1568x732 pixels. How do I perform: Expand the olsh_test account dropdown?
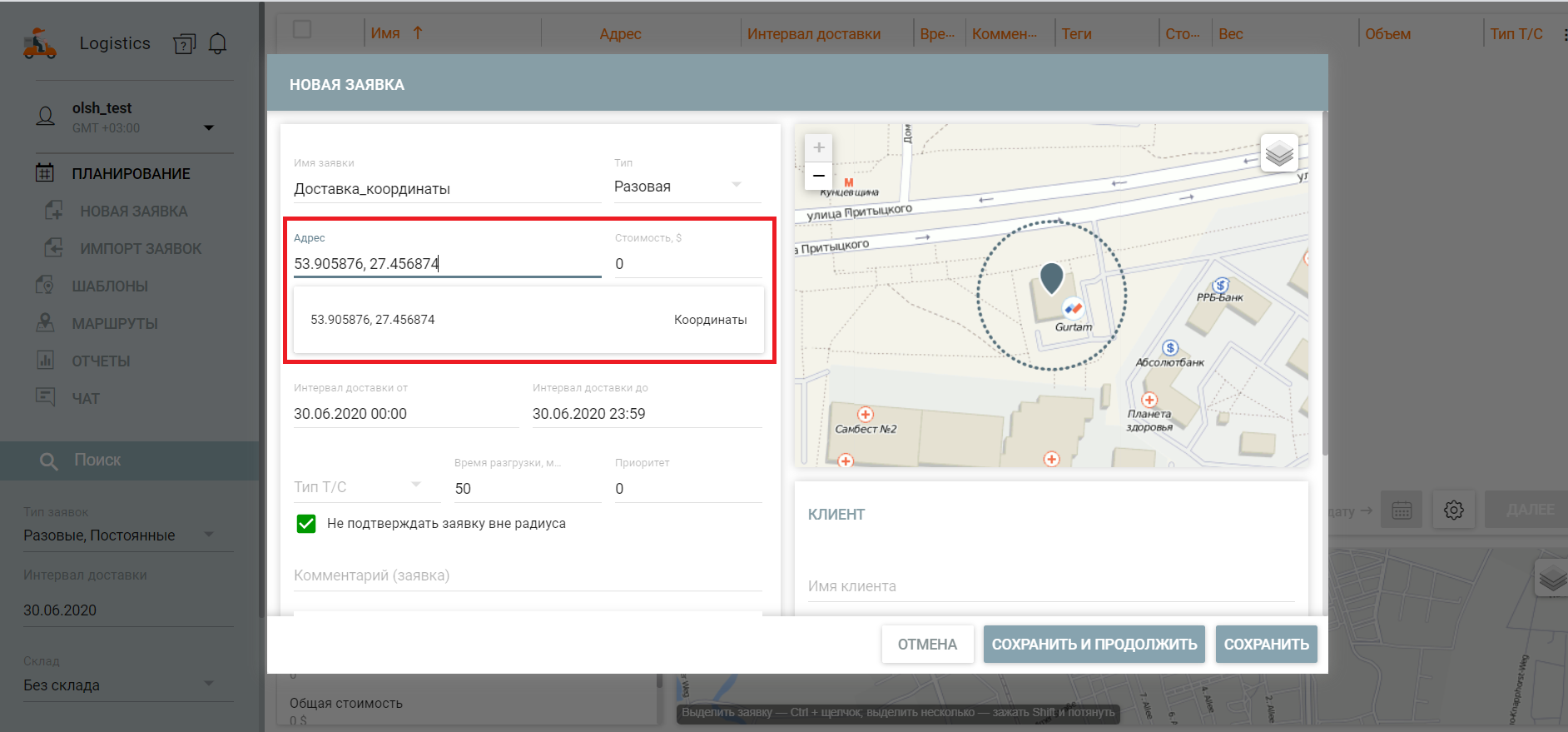pyautogui.click(x=209, y=127)
